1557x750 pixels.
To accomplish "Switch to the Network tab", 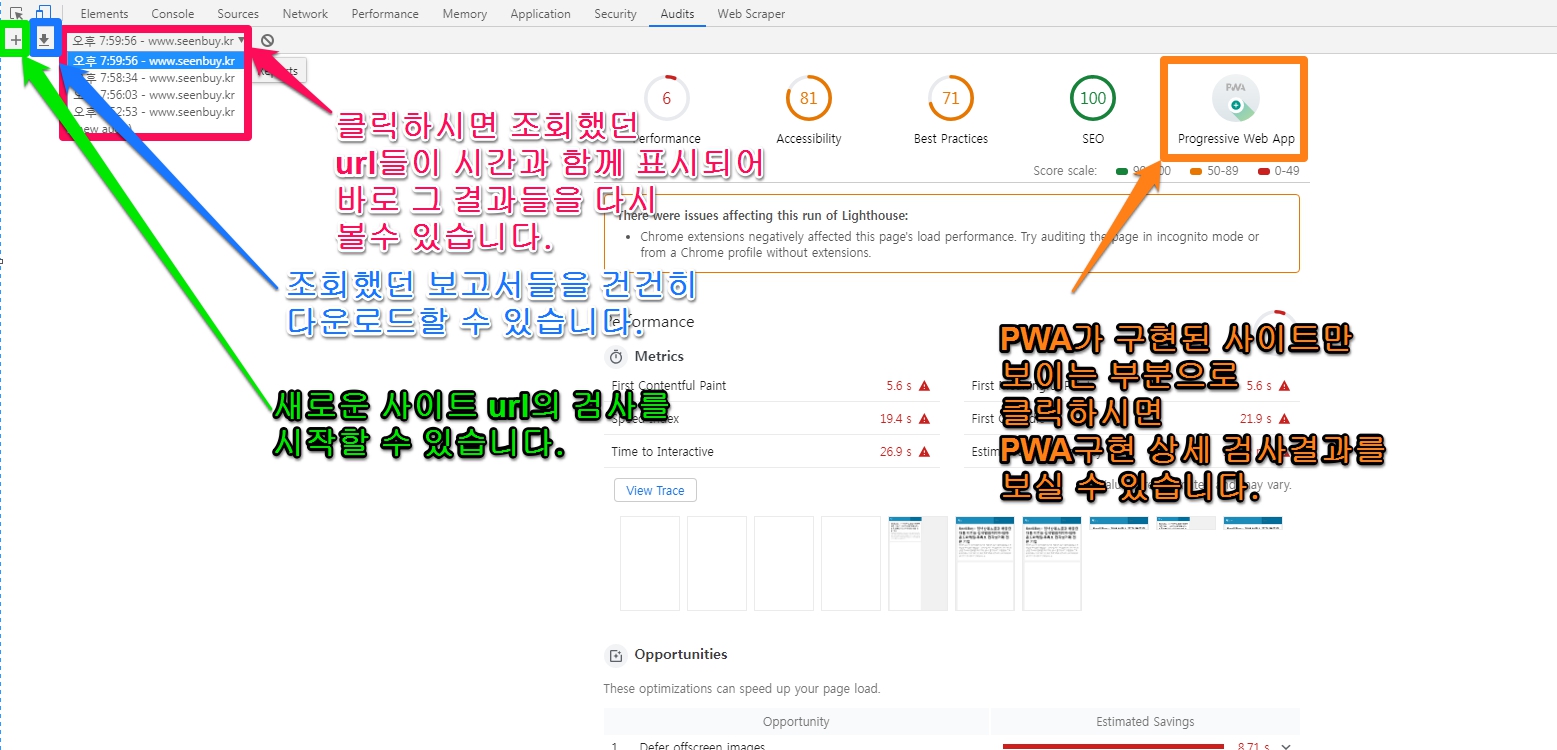I will coord(305,14).
